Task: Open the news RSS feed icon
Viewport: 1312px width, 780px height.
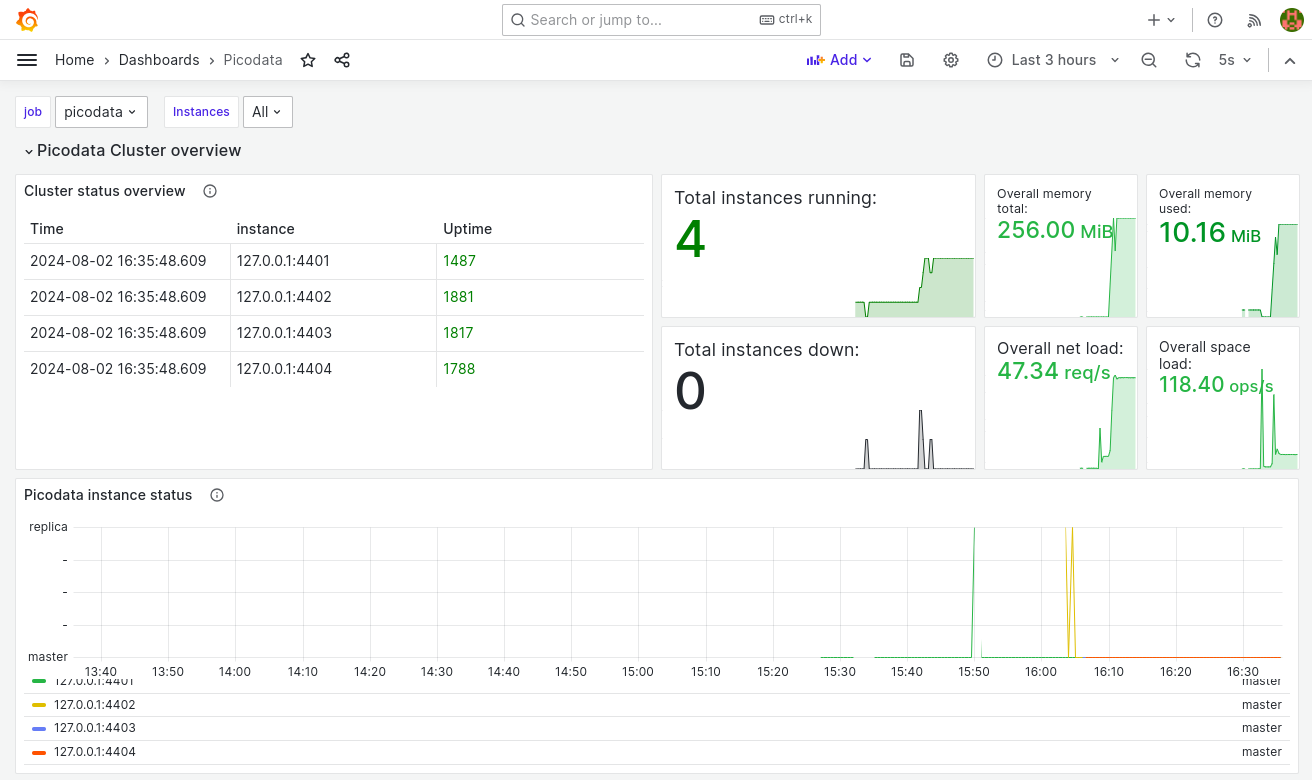Action: point(1254,20)
